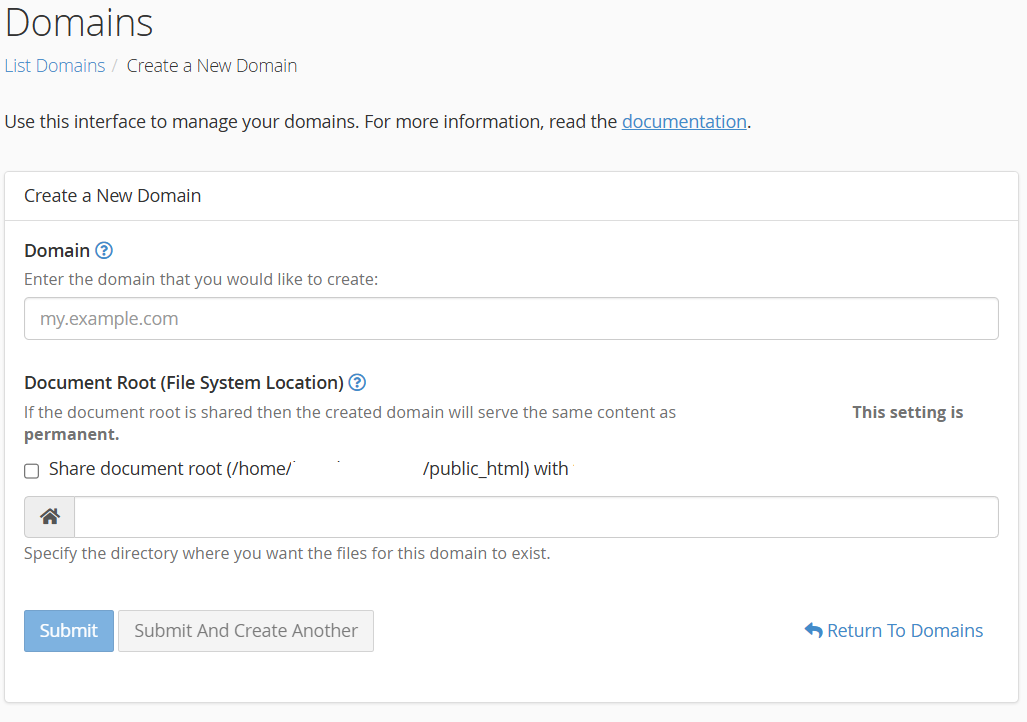
Task: Click the Return To Domains link text
Action: 905,631
